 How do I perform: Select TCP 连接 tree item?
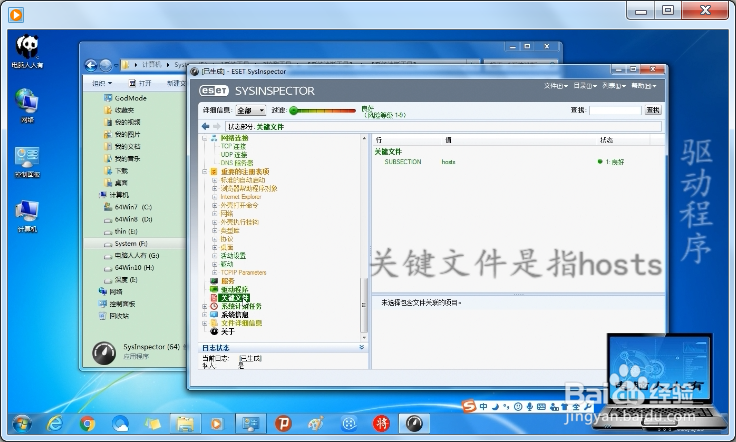(233, 146)
